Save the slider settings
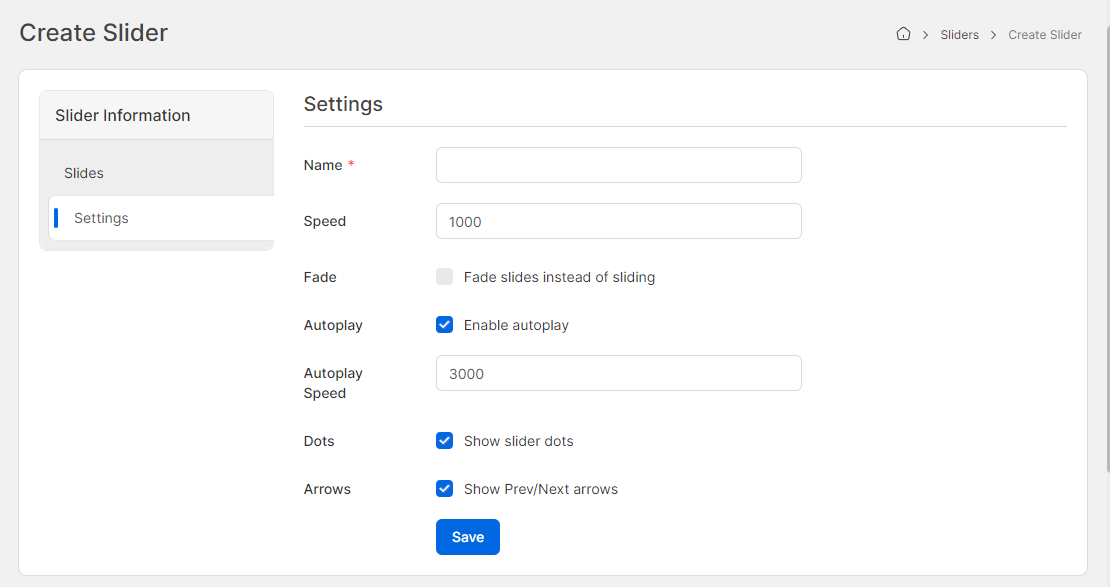The width and height of the screenshot is (1110, 587). 468,537
